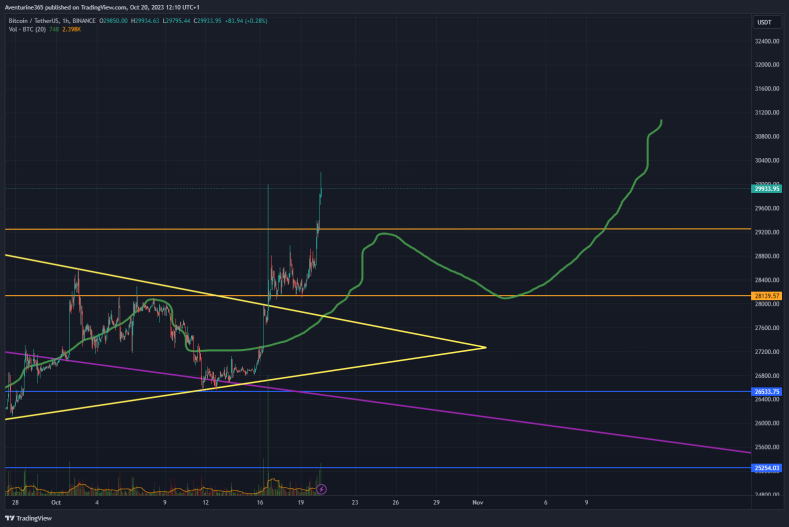Image resolution: width=789 pixels, height=527 pixels.
Task: Click the change value +83.94 (+0.28%)
Action: click(x=246, y=21)
